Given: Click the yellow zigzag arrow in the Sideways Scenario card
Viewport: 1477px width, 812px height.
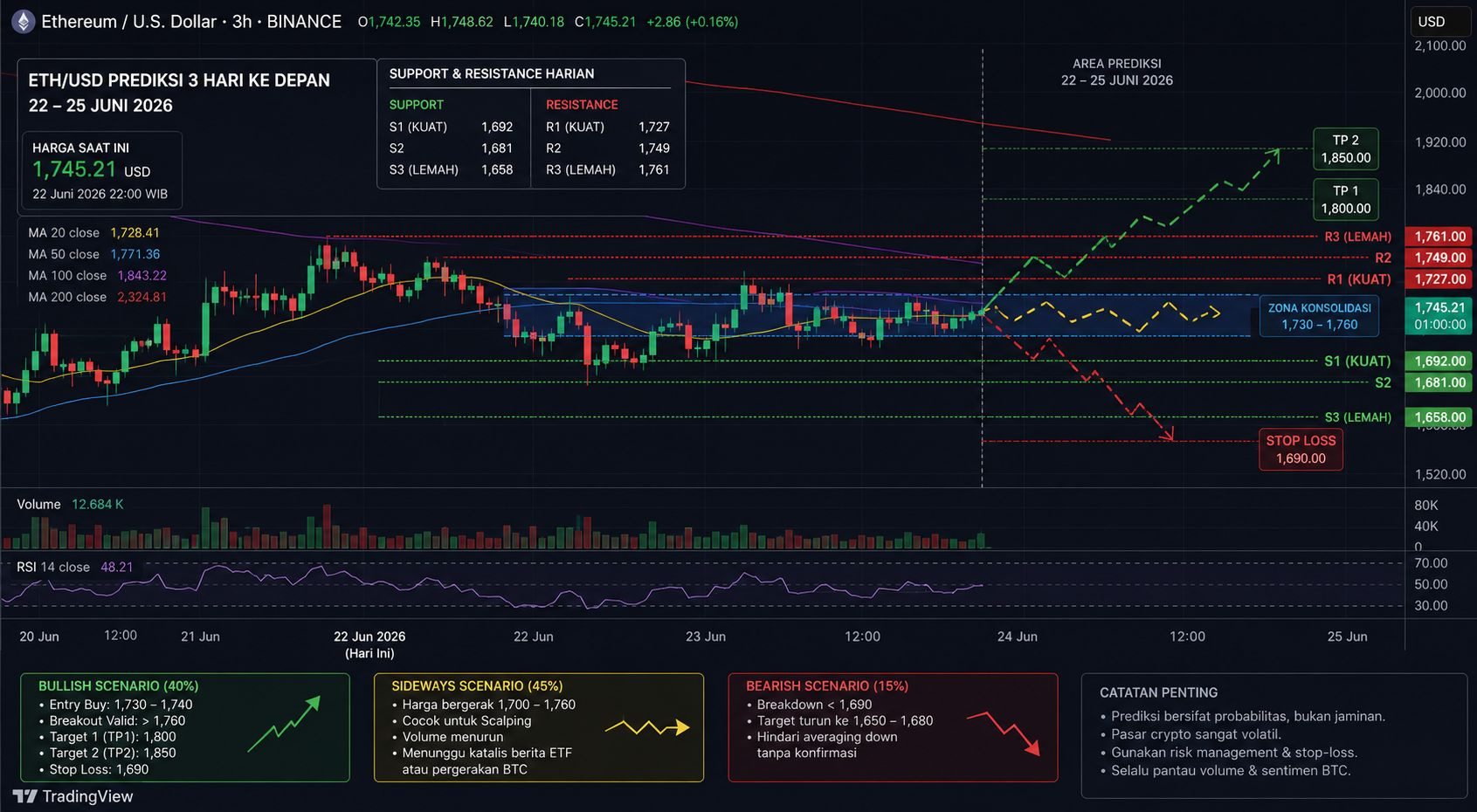Looking at the screenshot, I should [647, 726].
